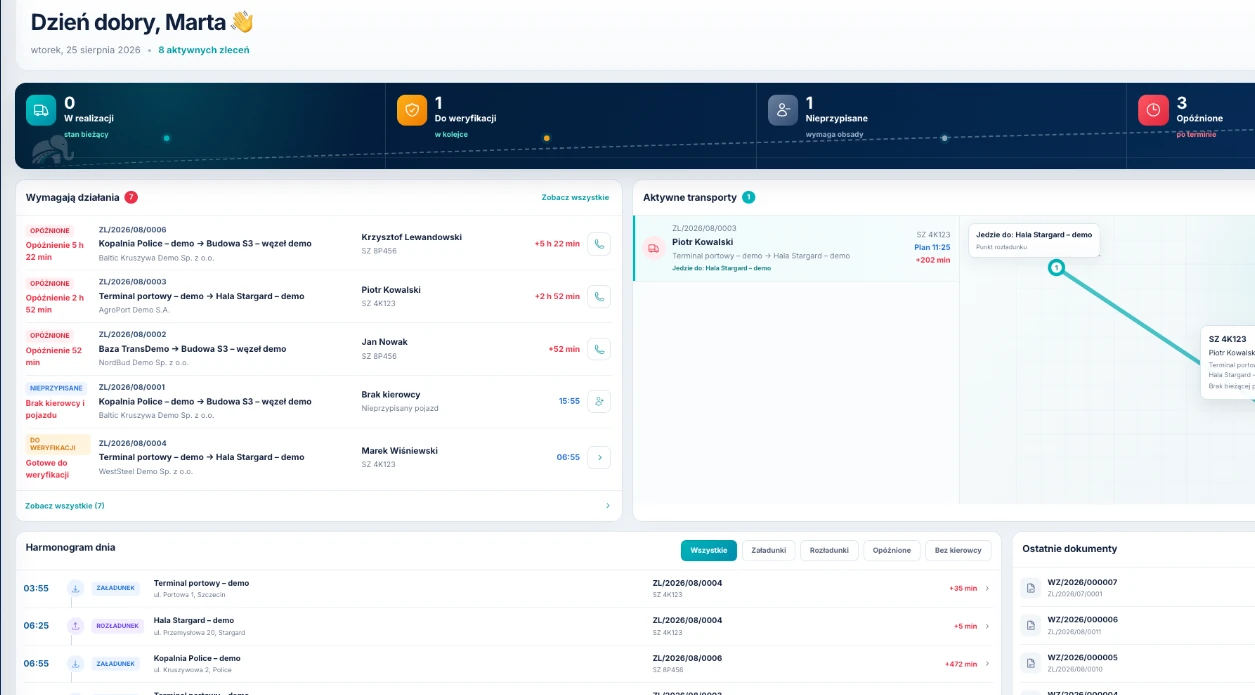Click the red badge count beside Wymagają działania
Image resolution: width=1255 pixels, height=695 pixels.
coord(131,197)
